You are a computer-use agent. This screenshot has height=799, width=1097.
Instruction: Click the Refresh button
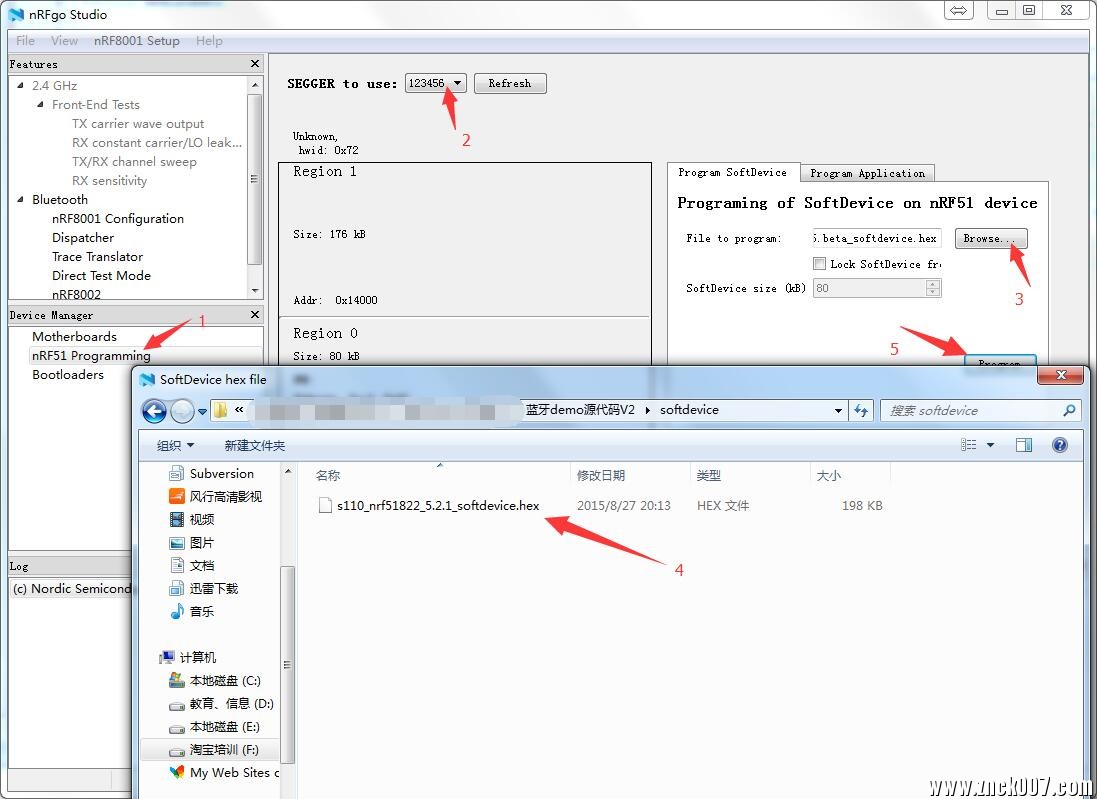pos(510,83)
